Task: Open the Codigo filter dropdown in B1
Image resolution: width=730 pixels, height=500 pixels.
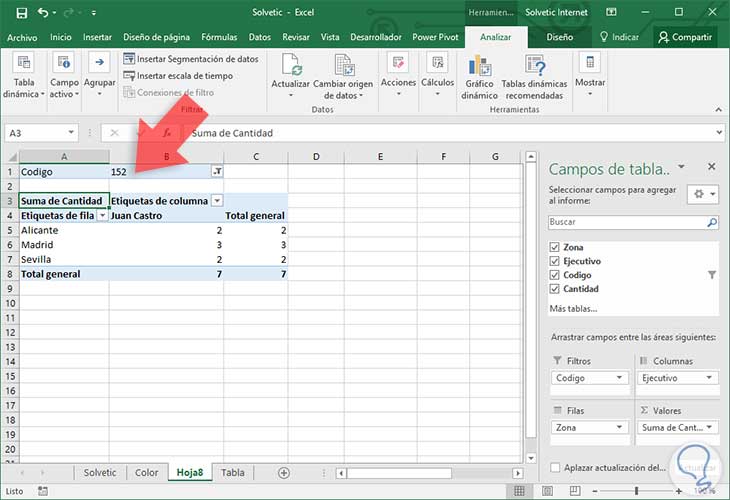Action: 217,172
